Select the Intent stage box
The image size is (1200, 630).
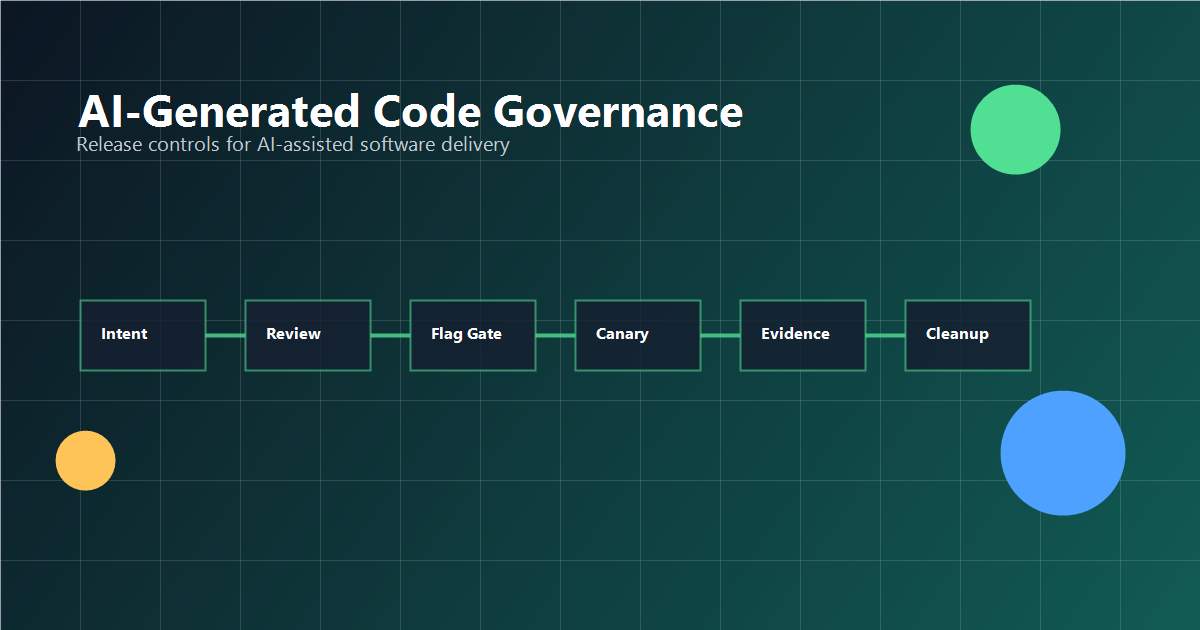coord(143,335)
